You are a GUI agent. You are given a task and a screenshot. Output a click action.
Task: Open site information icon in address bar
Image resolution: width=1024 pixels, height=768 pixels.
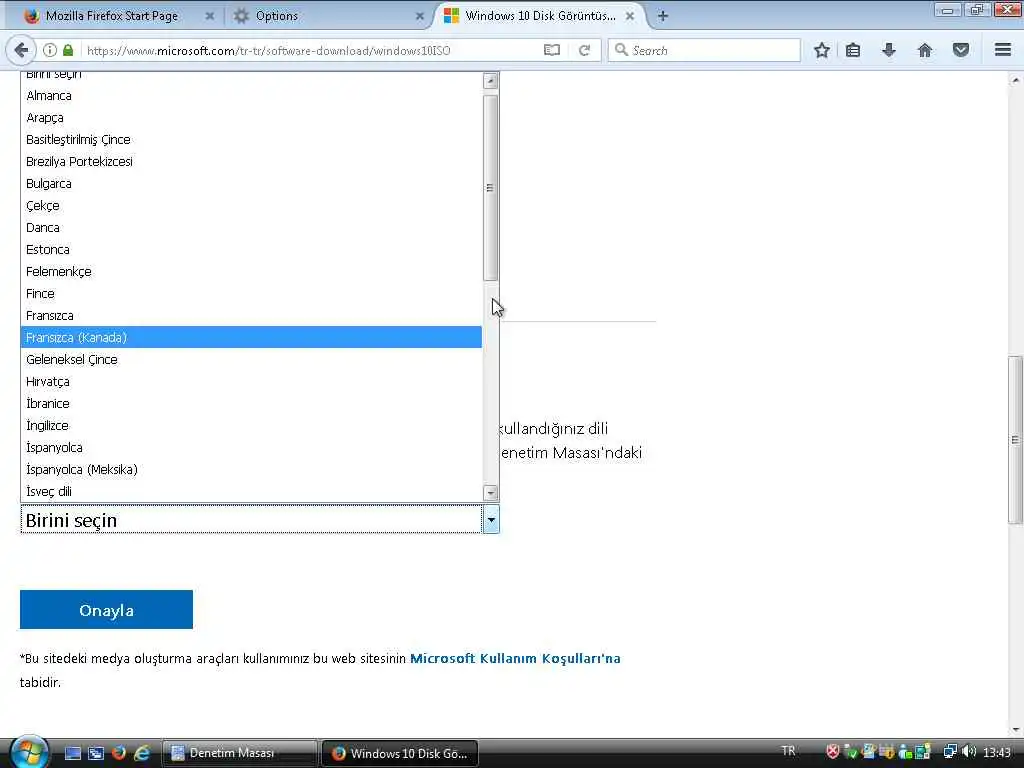pyautogui.click(x=50, y=50)
